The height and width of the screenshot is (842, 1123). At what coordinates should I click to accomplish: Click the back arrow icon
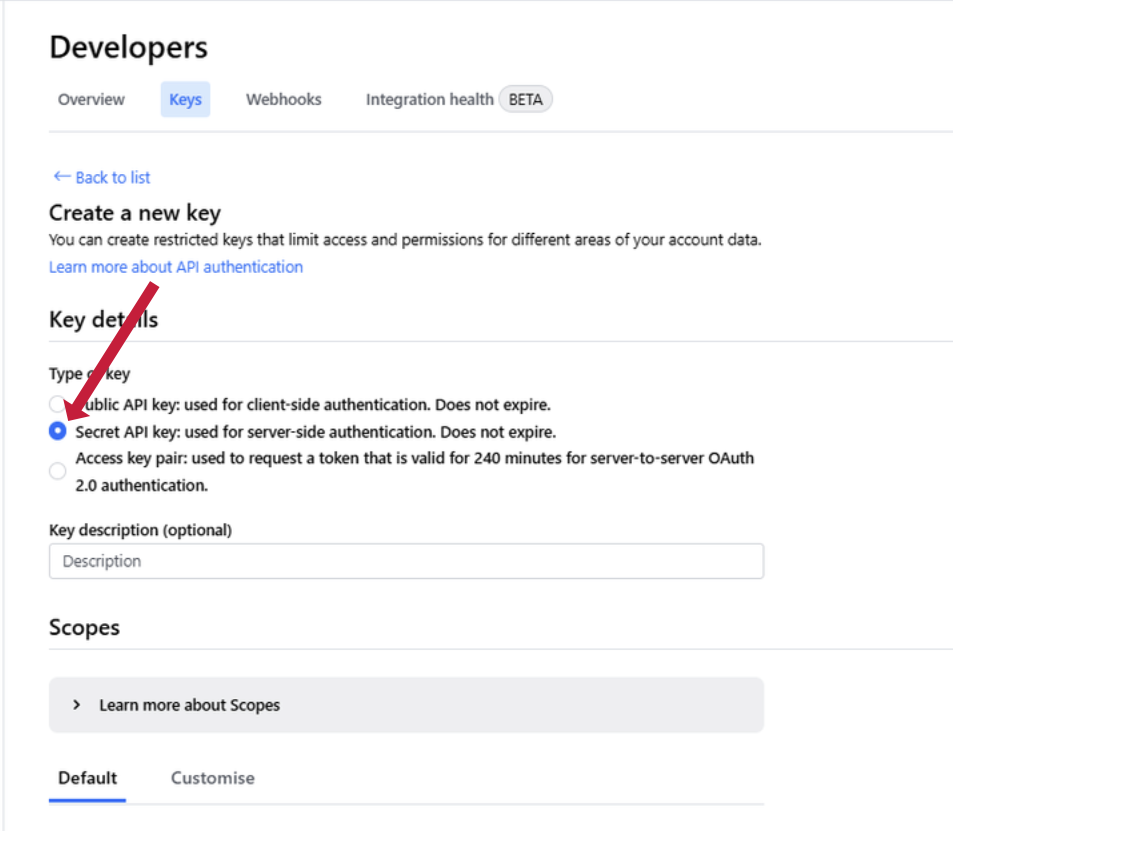point(61,177)
